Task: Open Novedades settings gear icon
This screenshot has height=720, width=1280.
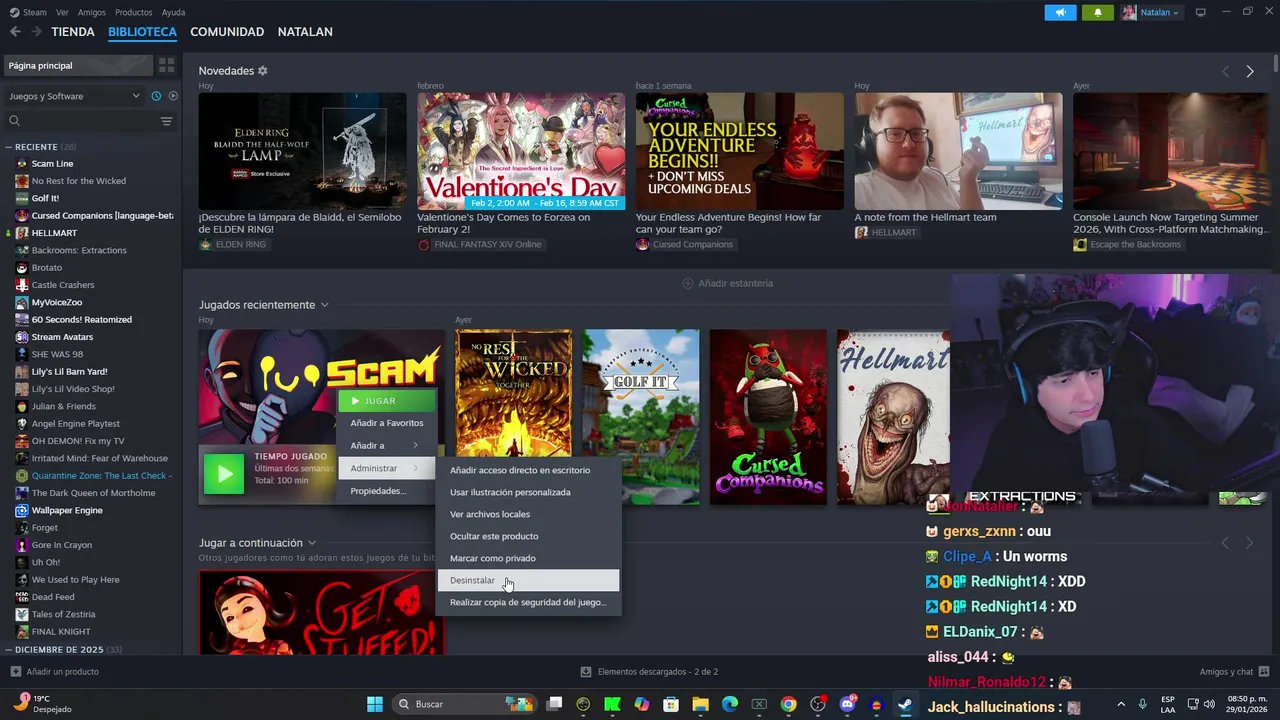Action: tap(263, 71)
